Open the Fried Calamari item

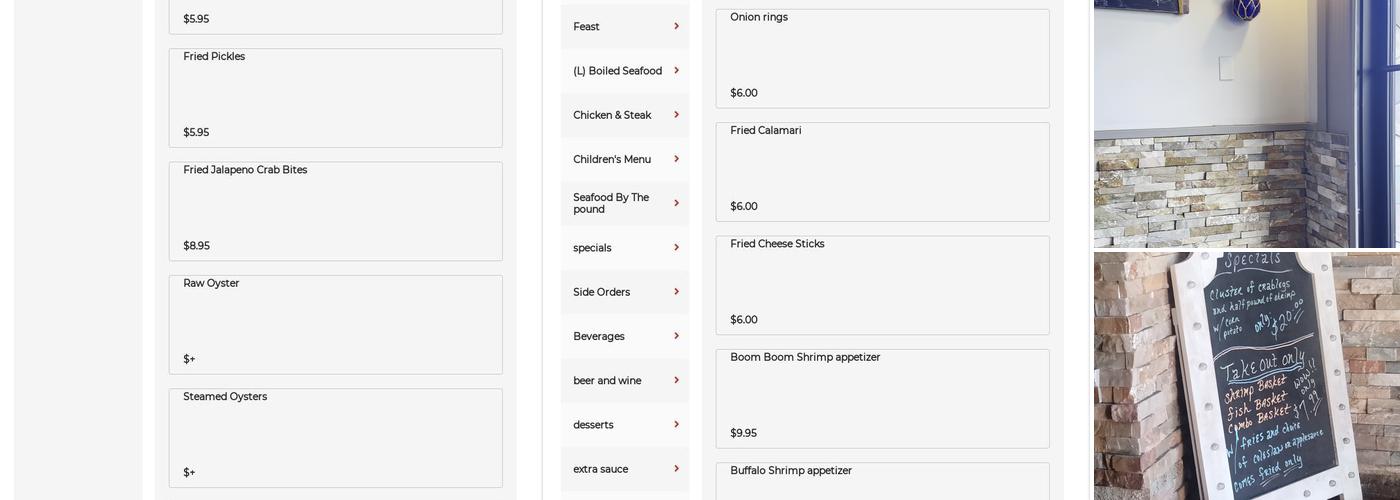click(x=882, y=172)
